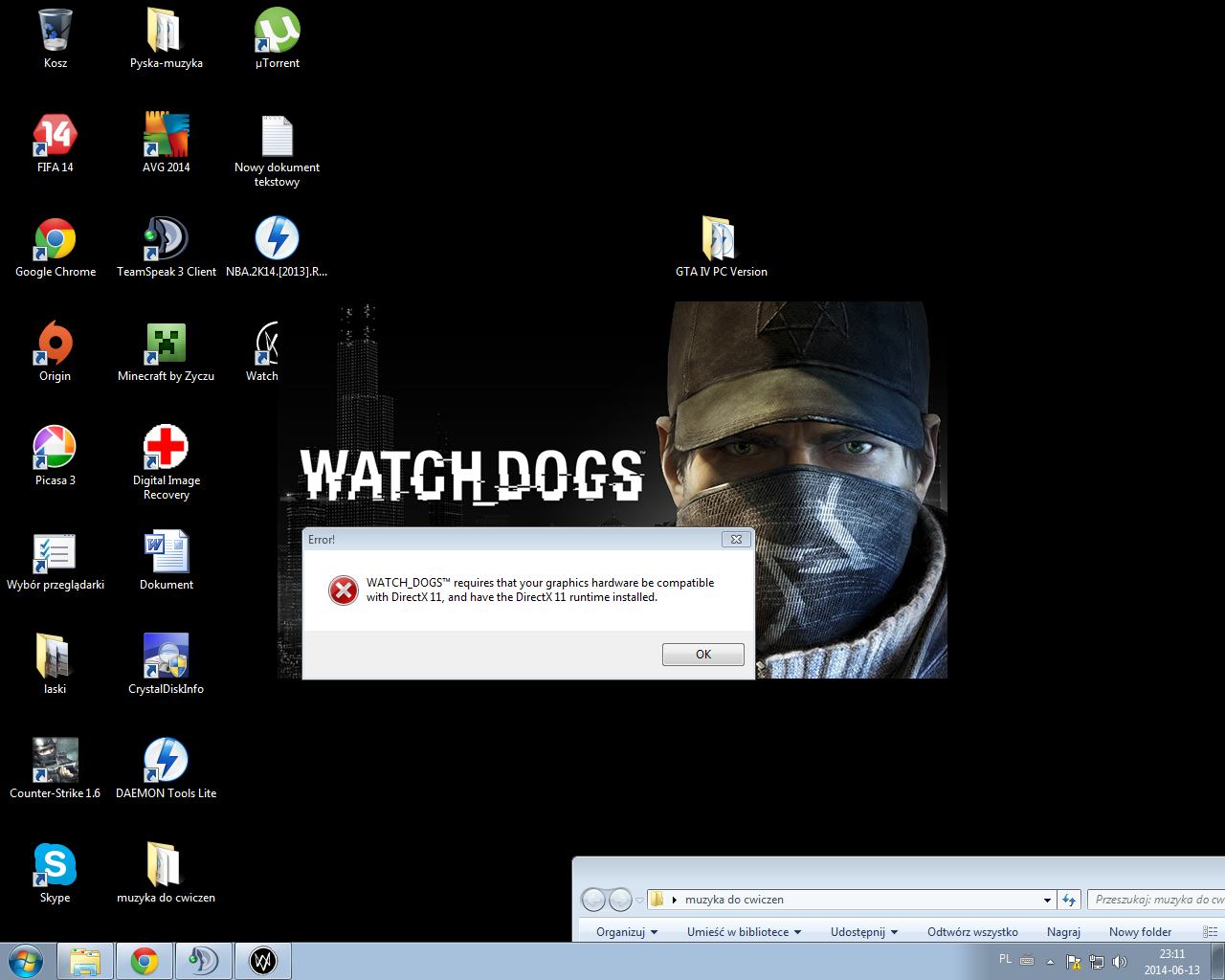
Task: Select the GTA IV PC Version folder
Action: point(722,247)
